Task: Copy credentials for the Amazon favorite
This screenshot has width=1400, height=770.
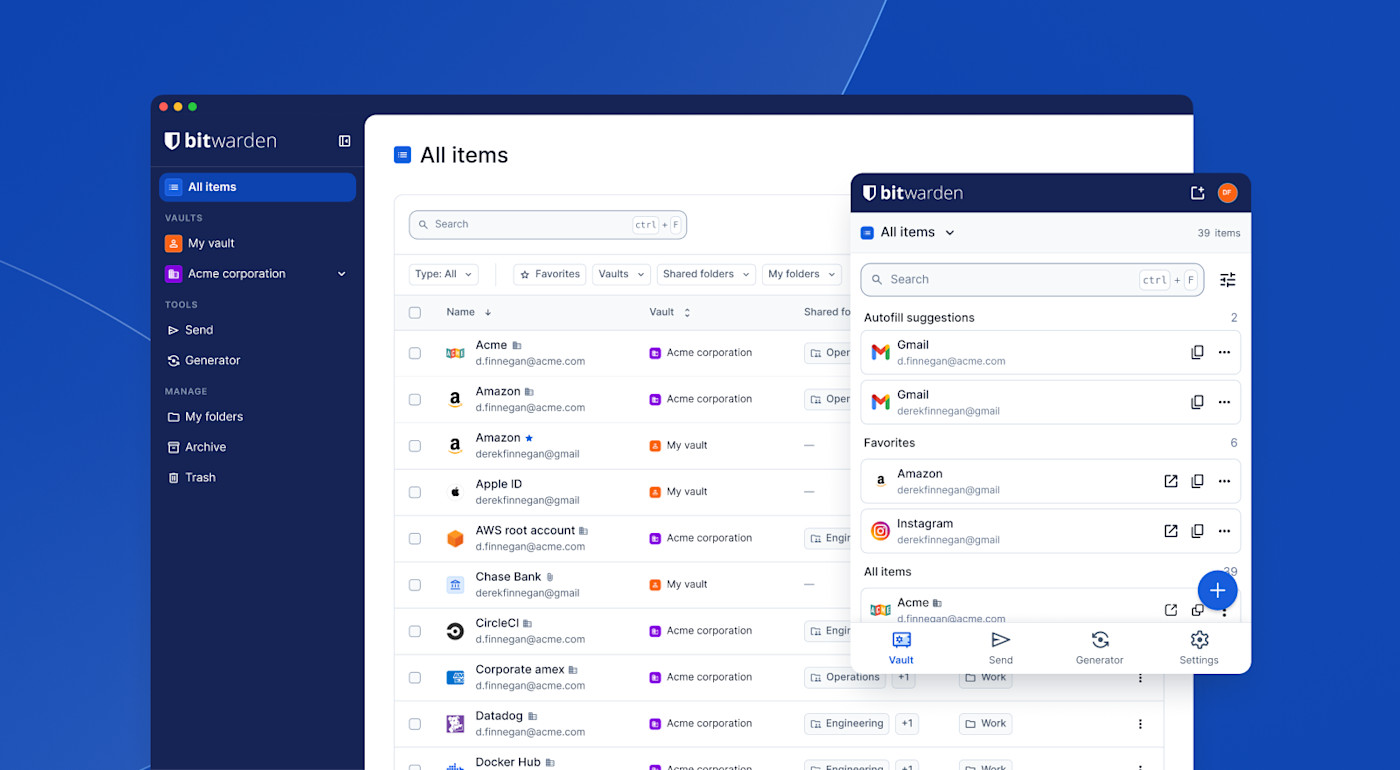Action: [x=1197, y=481]
